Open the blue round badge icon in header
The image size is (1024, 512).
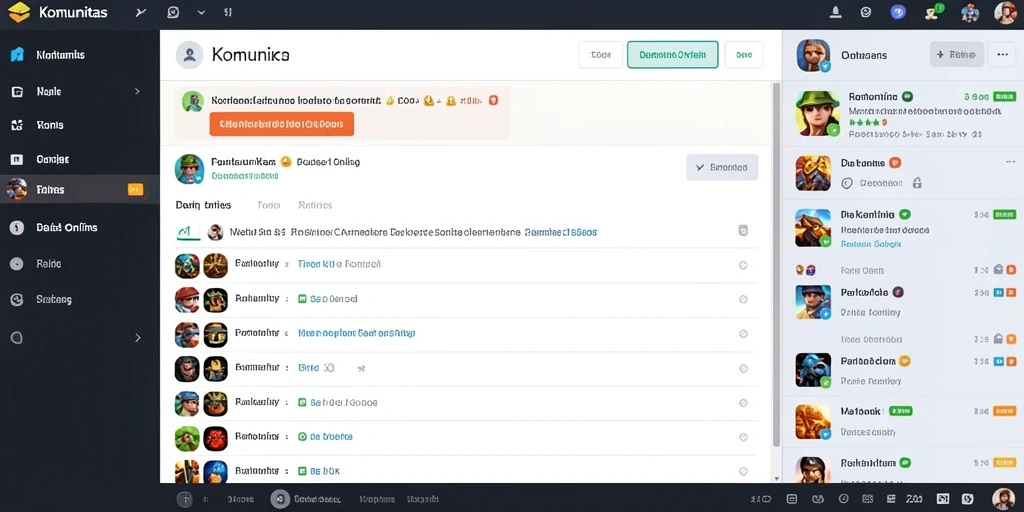pos(898,12)
